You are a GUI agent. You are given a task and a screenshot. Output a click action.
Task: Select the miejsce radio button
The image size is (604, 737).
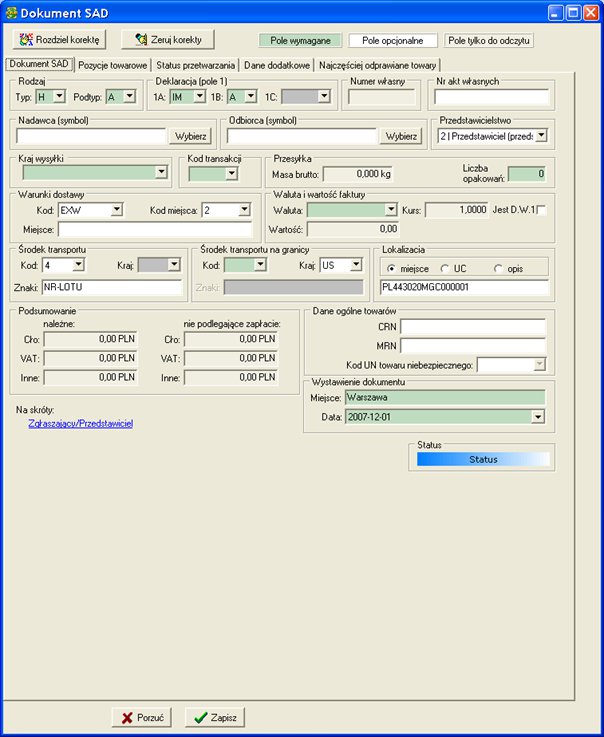tap(391, 269)
